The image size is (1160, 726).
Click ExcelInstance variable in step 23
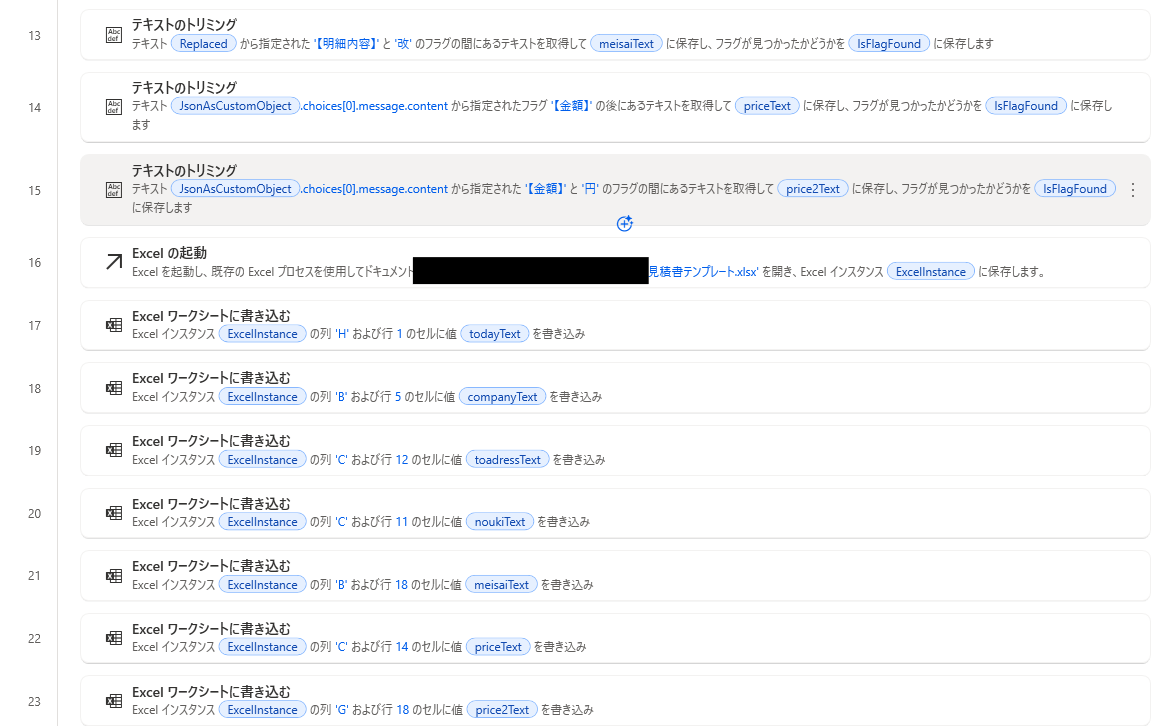pos(262,710)
